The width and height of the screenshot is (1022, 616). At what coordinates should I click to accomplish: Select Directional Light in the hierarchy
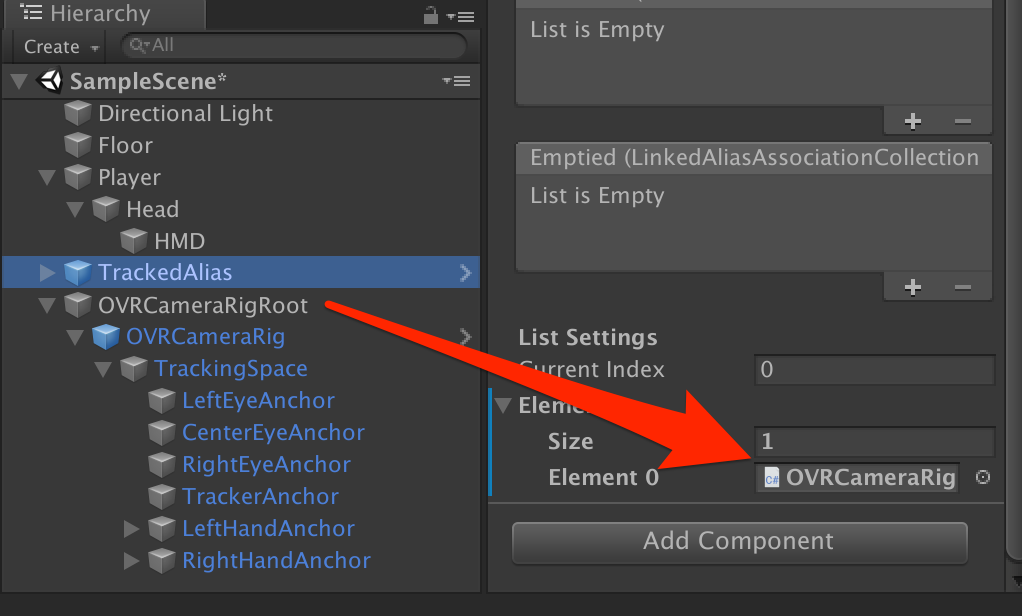pyautogui.click(x=185, y=113)
